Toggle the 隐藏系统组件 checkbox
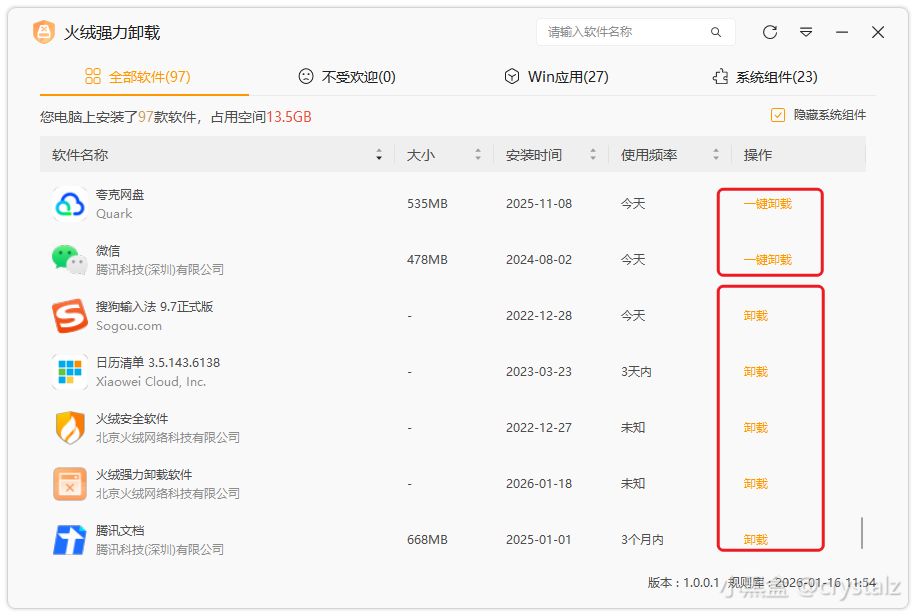 (x=778, y=115)
